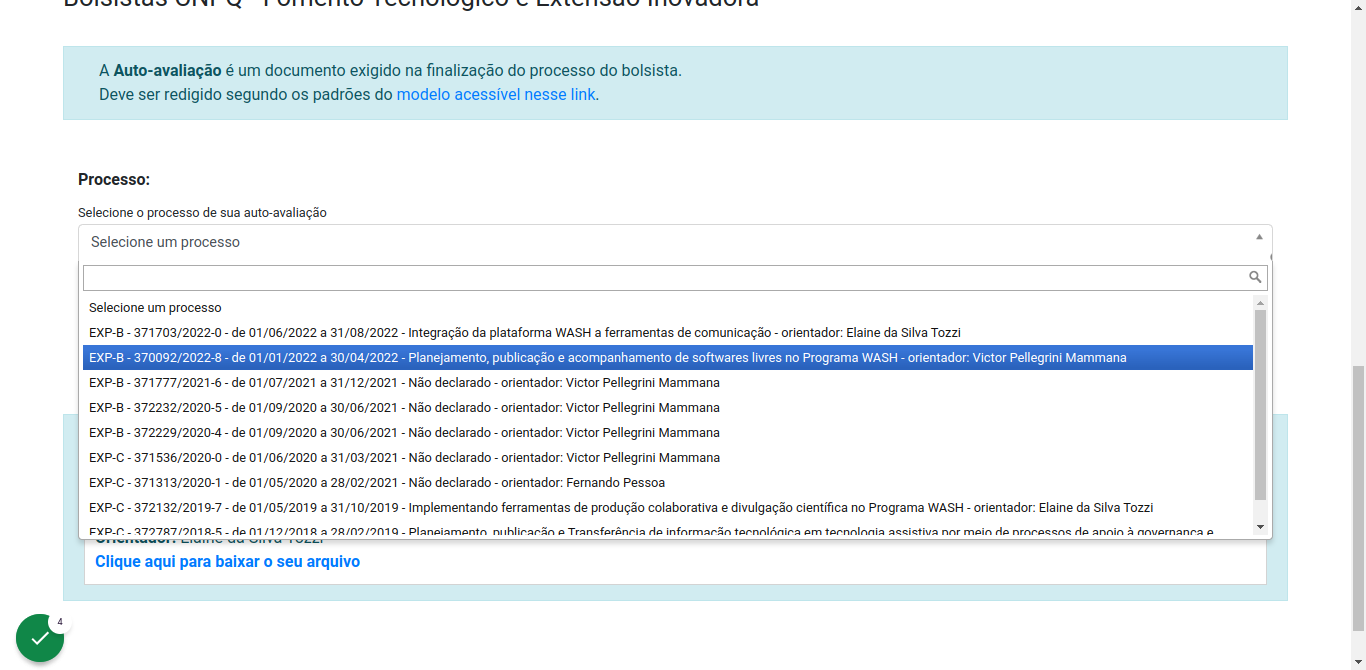Select process EXP-C 371313/2020-1 Fernando Pessoa
The width and height of the screenshot is (1366, 670).
tap(668, 482)
